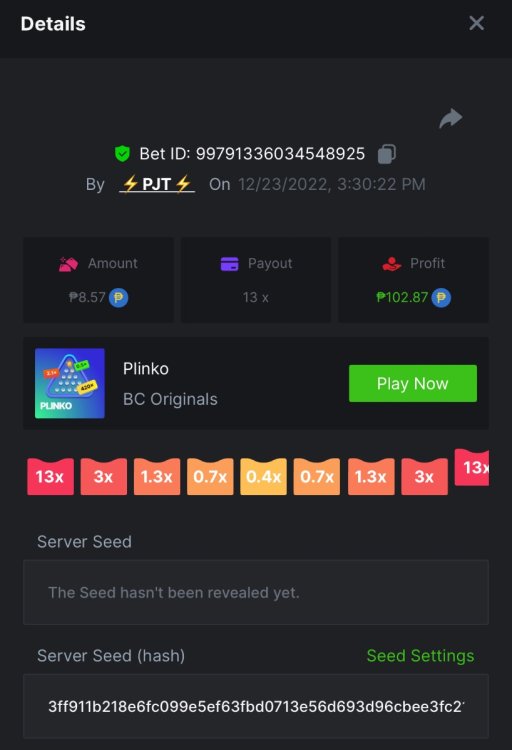Click the unrevealed Server Seed field

(x=256, y=592)
